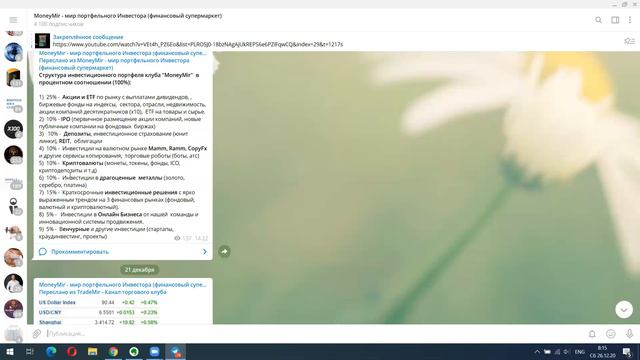Screen dimensions: 640x360
Task: Open the Telegram hamburger main menu
Action: pos(13,20)
